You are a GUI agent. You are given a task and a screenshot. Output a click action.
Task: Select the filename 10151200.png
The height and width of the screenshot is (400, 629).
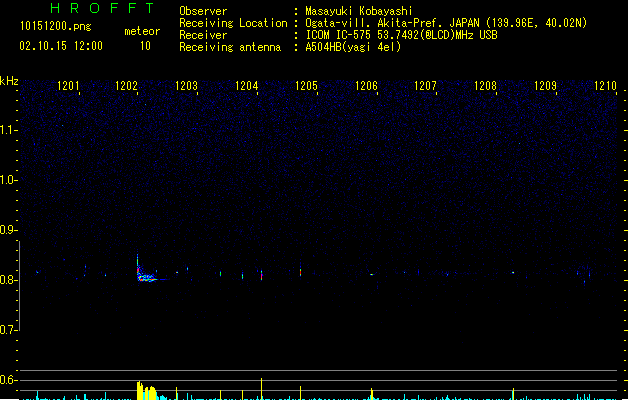pos(56,26)
